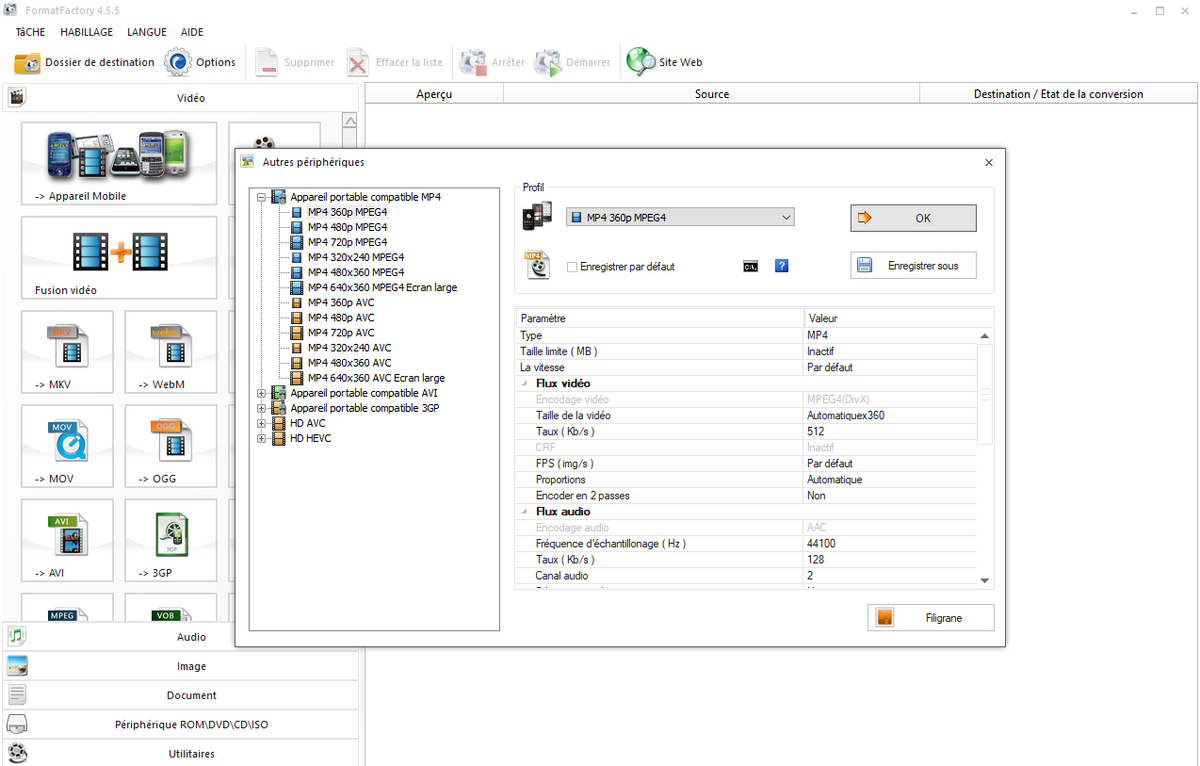
Task: Select MP4 720p MPEG4 in the tree
Action: (347, 242)
